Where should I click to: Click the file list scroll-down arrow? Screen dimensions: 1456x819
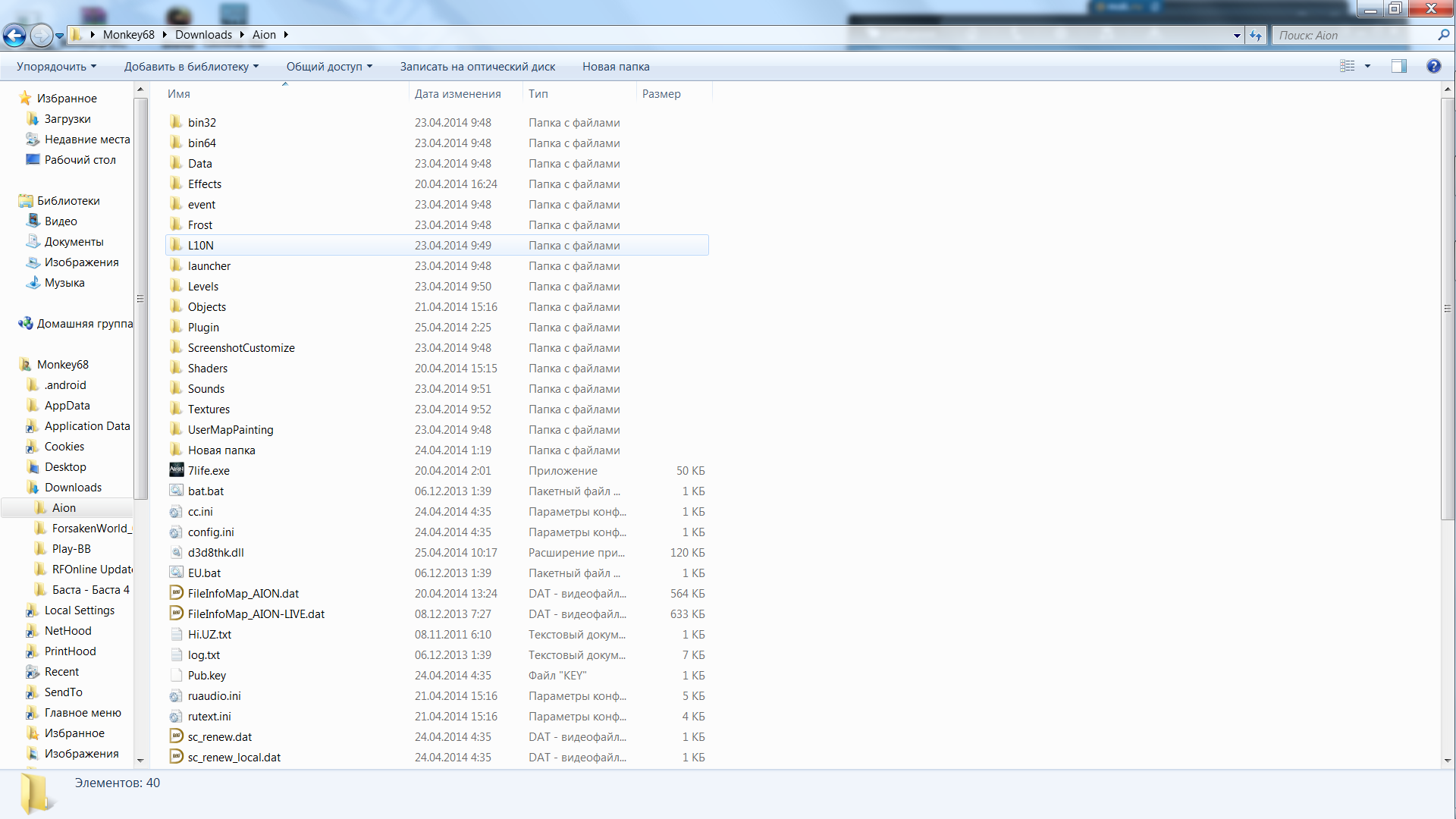pos(1447,760)
